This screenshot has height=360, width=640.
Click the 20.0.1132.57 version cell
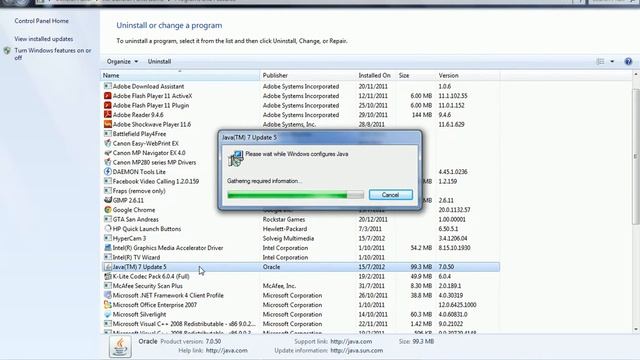454,209
